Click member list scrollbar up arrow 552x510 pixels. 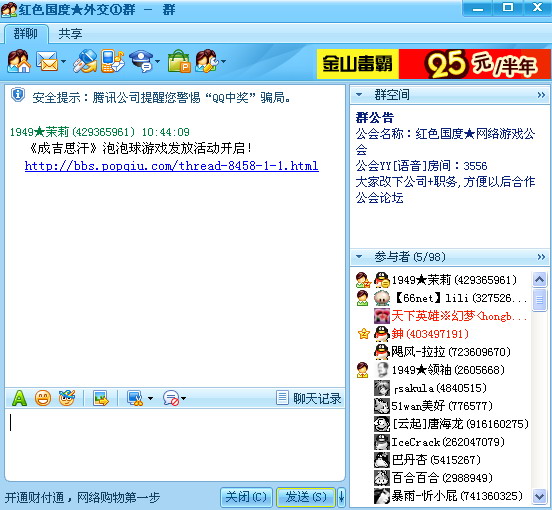539,280
